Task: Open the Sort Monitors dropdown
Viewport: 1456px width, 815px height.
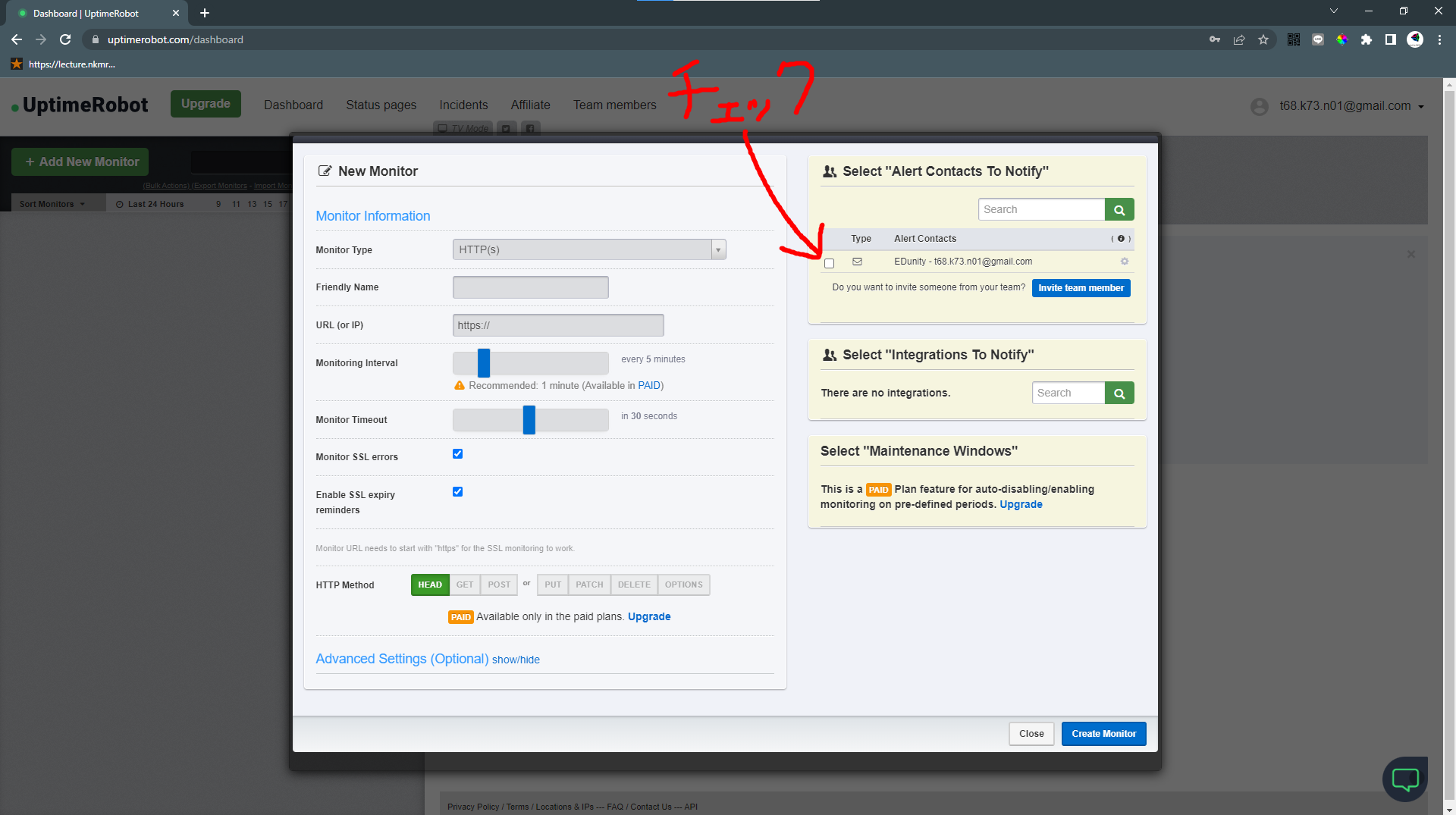Action: click(x=52, y=204)
